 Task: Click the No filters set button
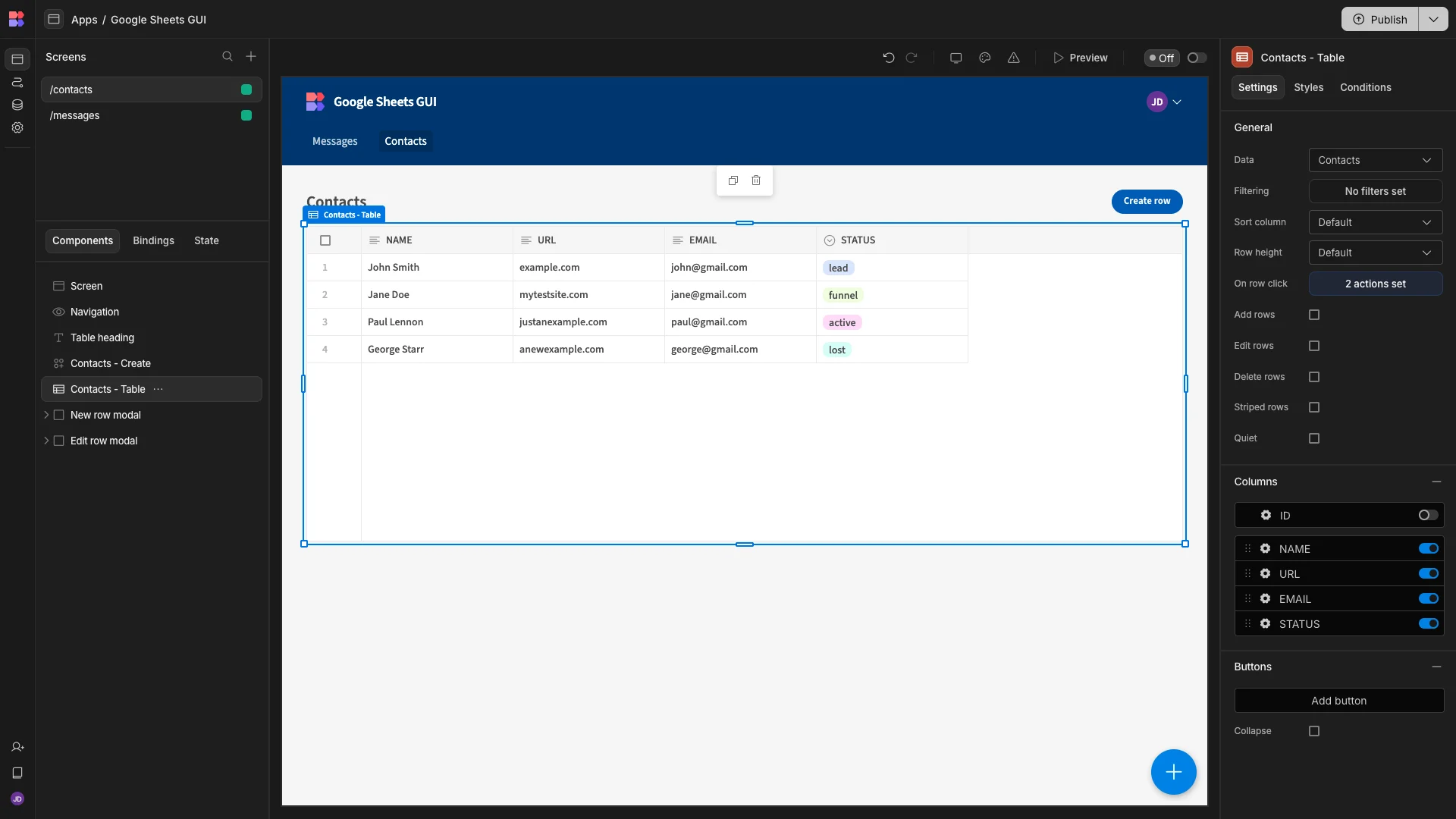tap(1376, 191)
